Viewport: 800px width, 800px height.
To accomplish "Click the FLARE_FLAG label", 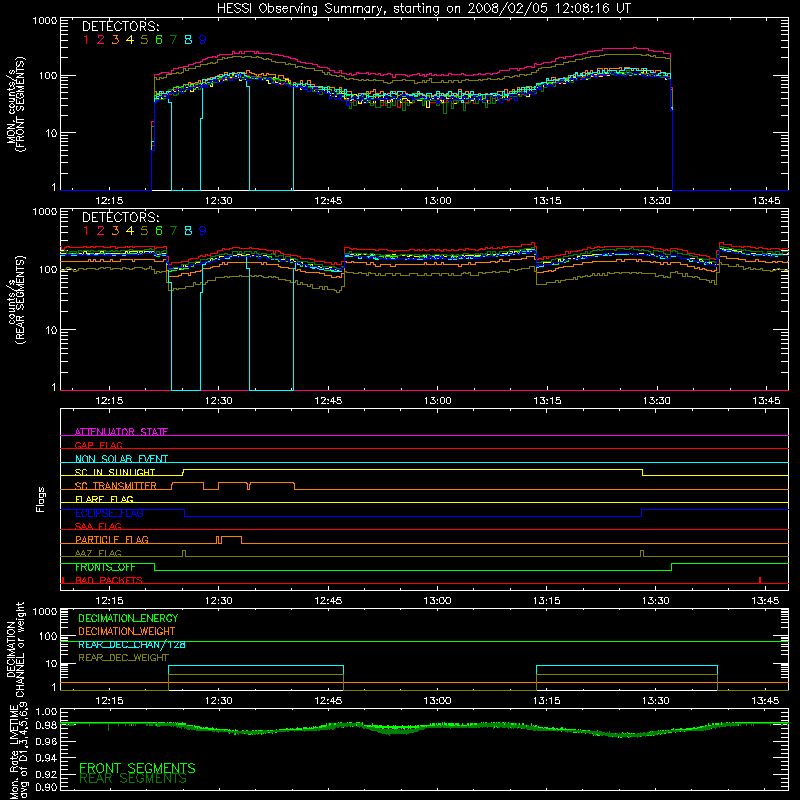I will point(104,499).
